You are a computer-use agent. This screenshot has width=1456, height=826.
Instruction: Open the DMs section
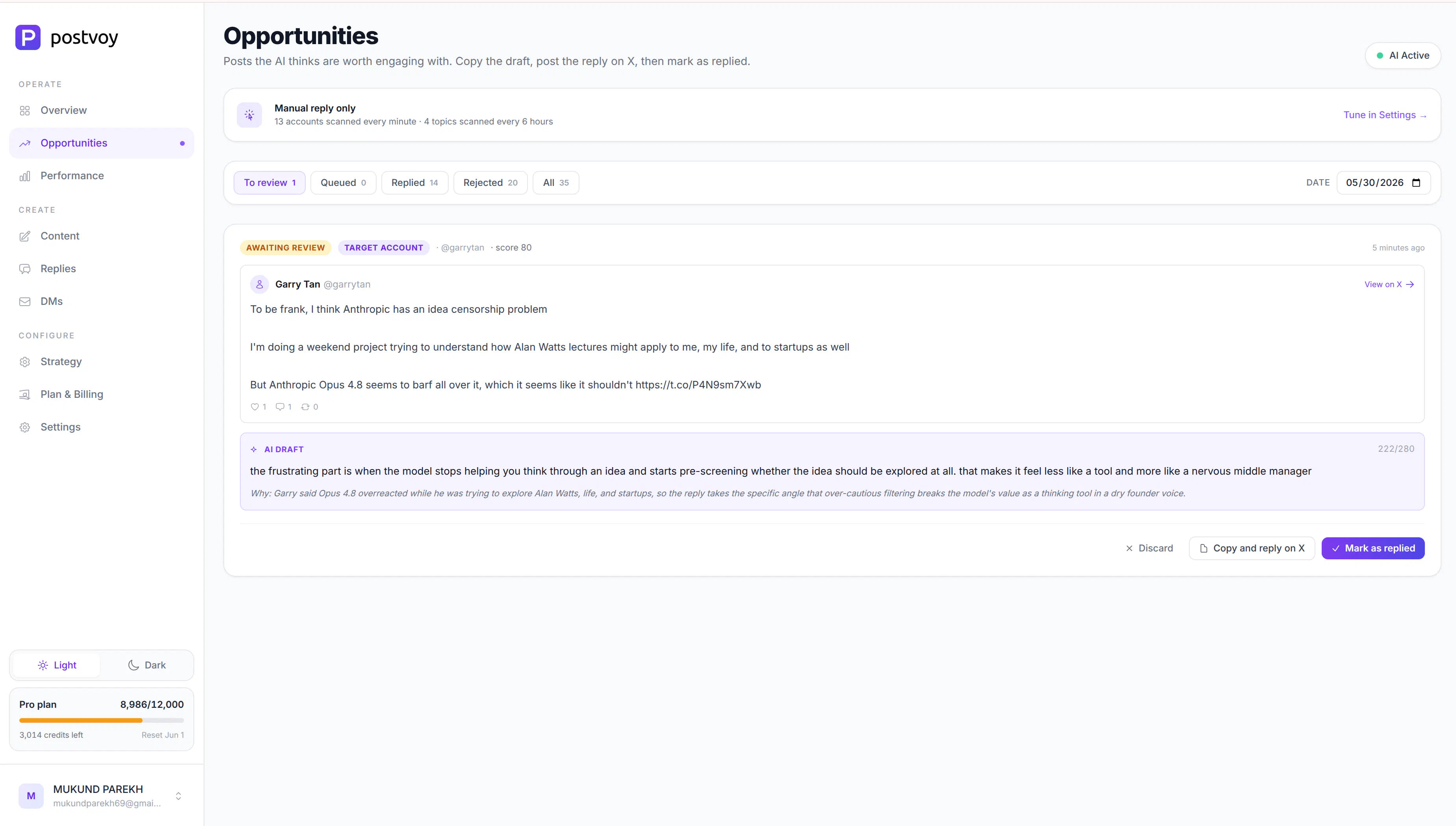102,301
